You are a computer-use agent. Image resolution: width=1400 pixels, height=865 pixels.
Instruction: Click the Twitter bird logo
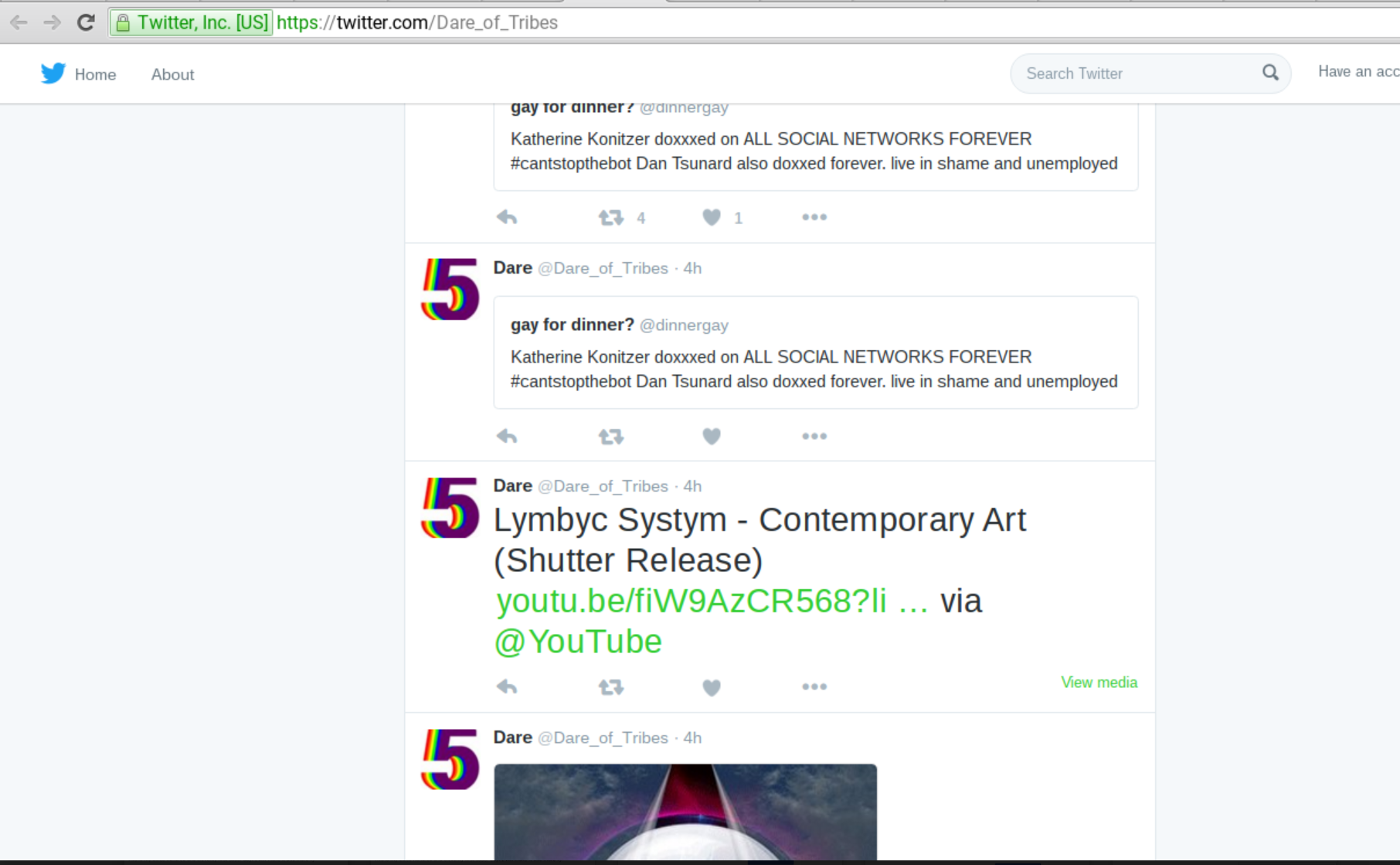point(53,73)
